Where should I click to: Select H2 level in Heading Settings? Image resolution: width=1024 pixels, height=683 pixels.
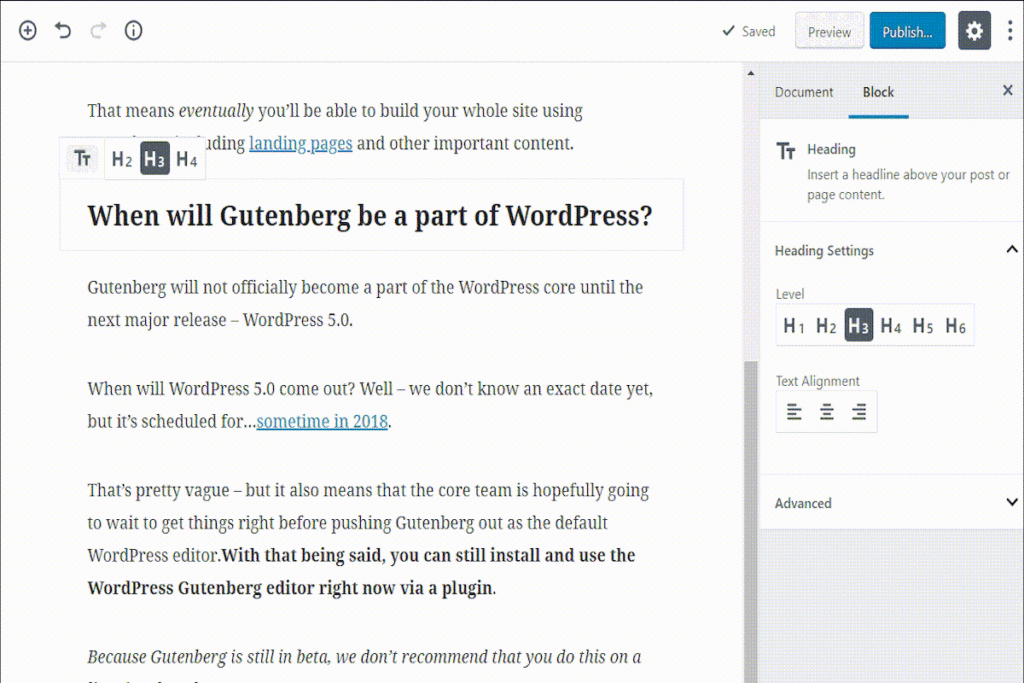pyautogui.click(x=826, y=325)
